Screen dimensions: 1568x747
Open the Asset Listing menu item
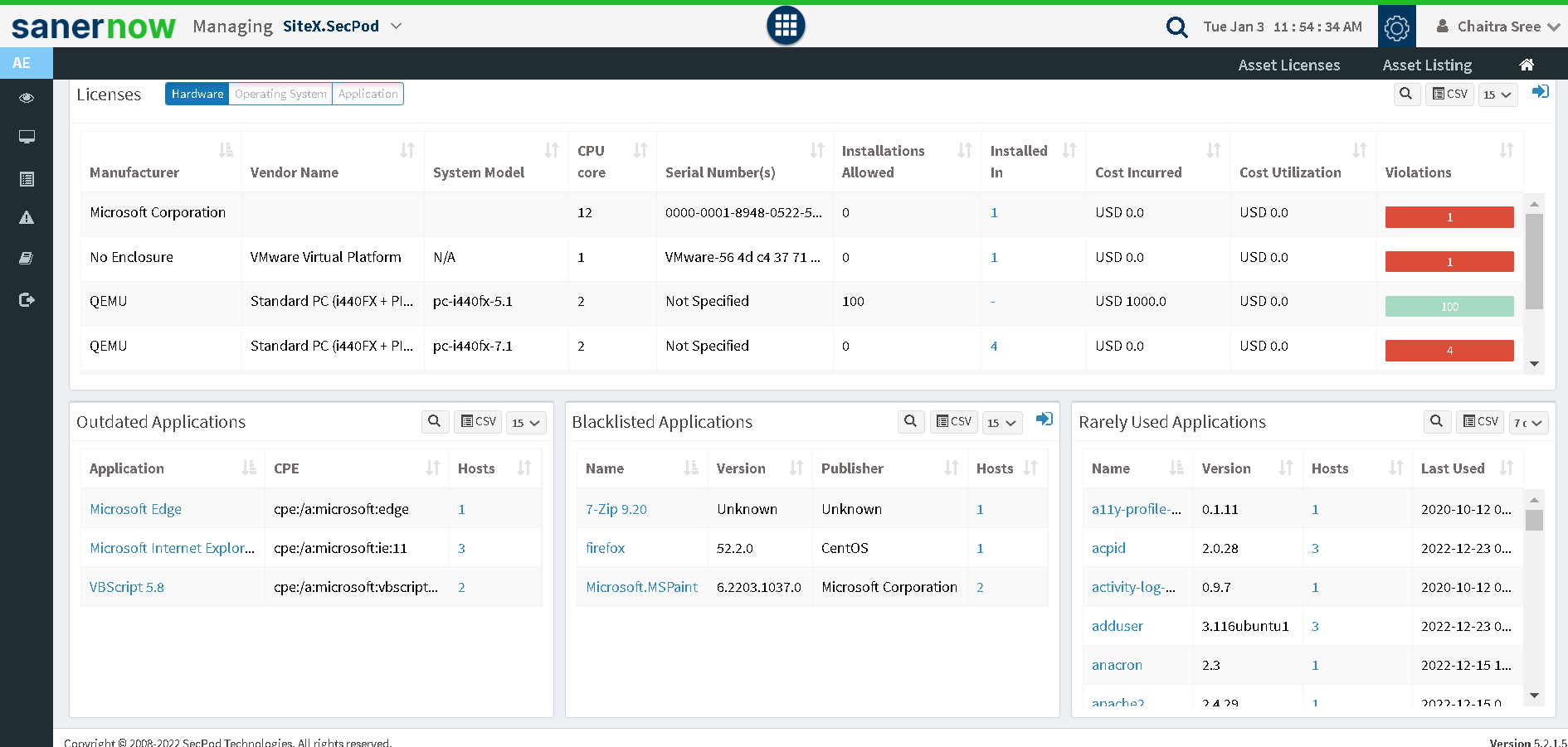click(x=1426, y=65)
